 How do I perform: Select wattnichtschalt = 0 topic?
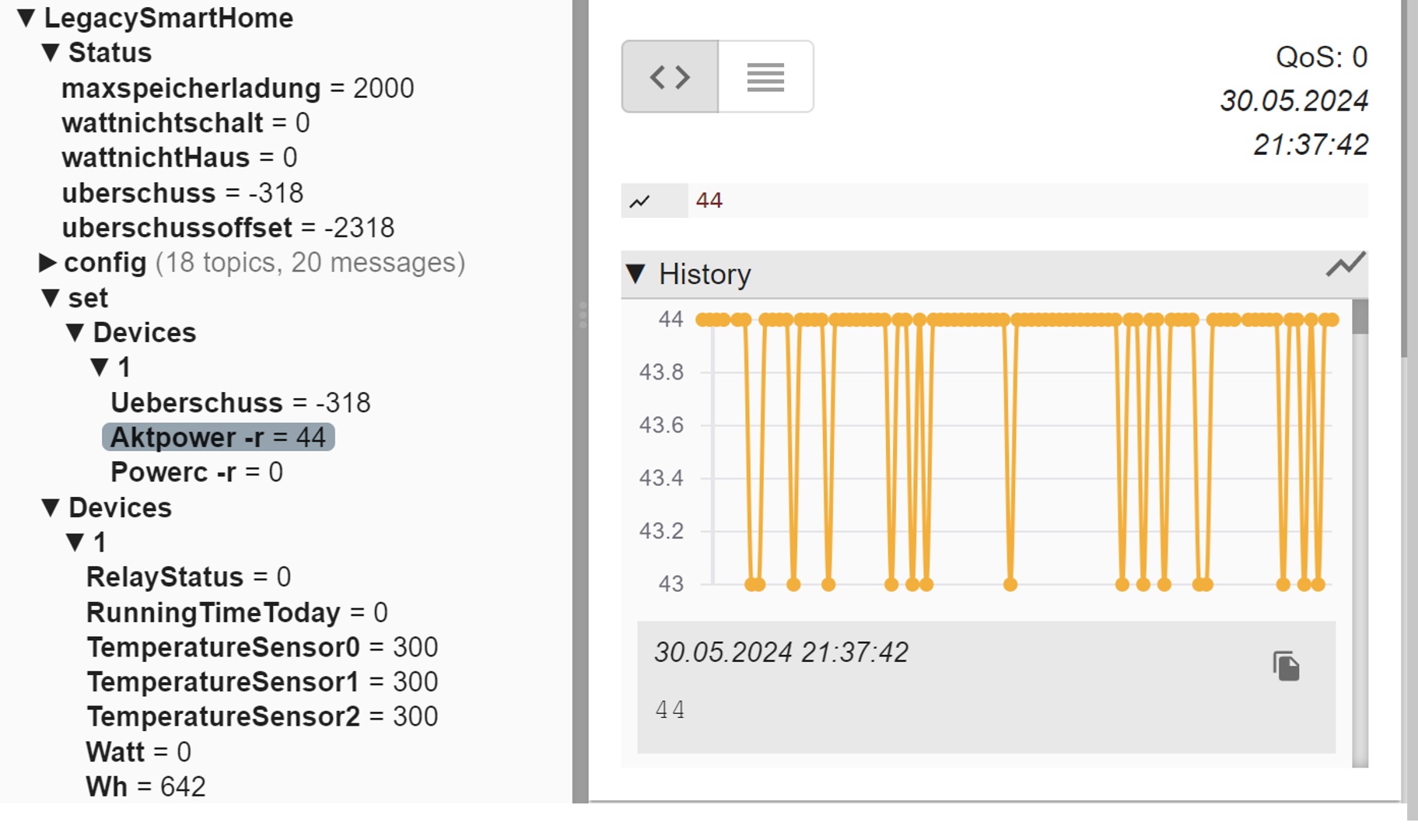click(x=186, y=123)
